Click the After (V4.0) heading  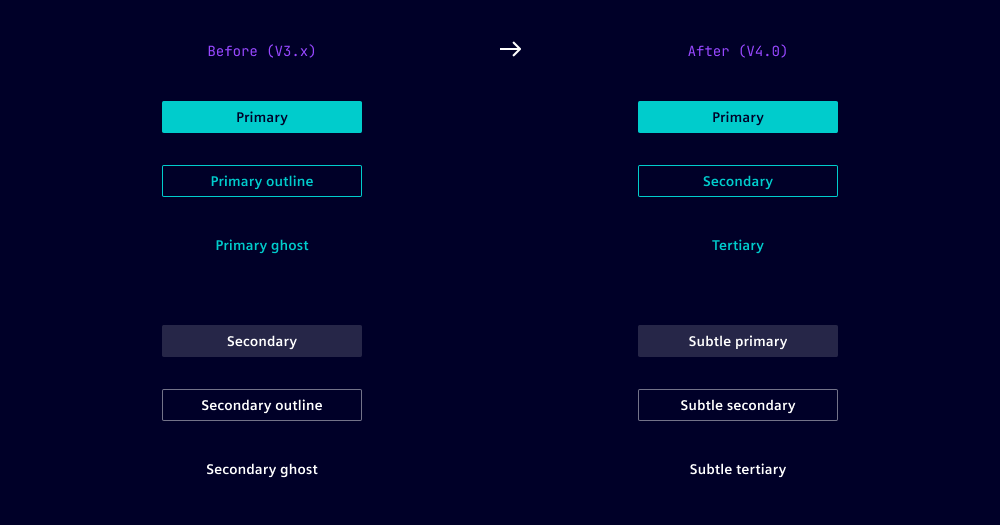click(x=738, y=51)
